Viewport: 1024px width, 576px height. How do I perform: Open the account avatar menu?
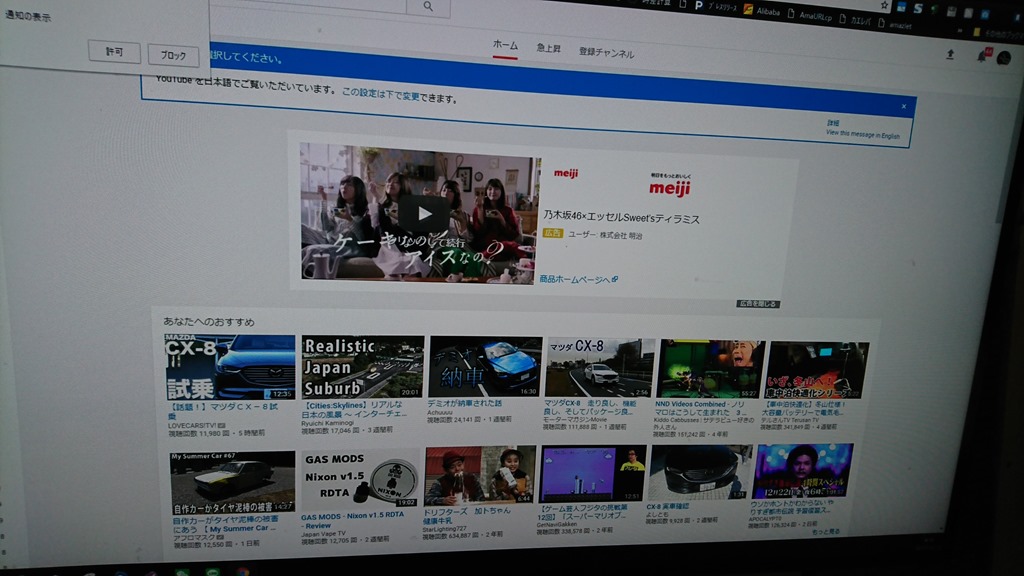tap(1004, 58)
